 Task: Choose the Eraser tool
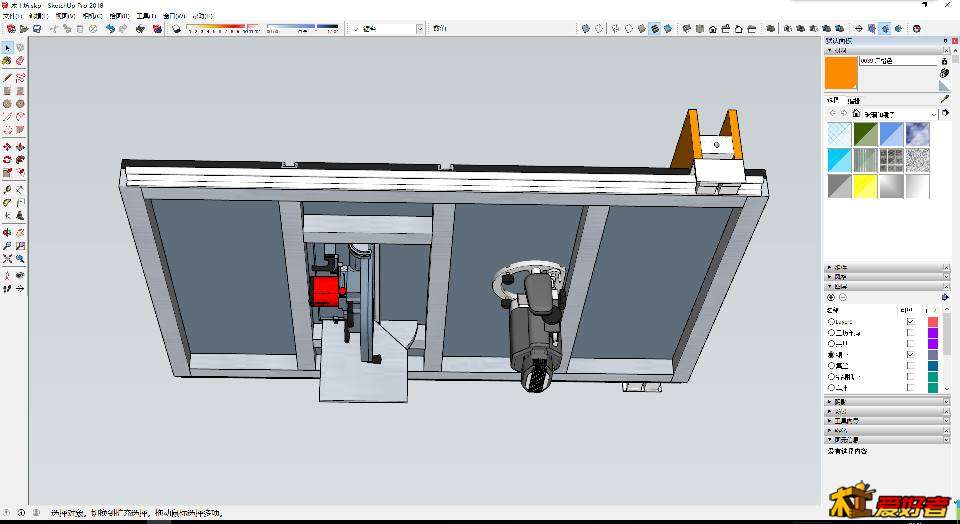coord(20,61)
